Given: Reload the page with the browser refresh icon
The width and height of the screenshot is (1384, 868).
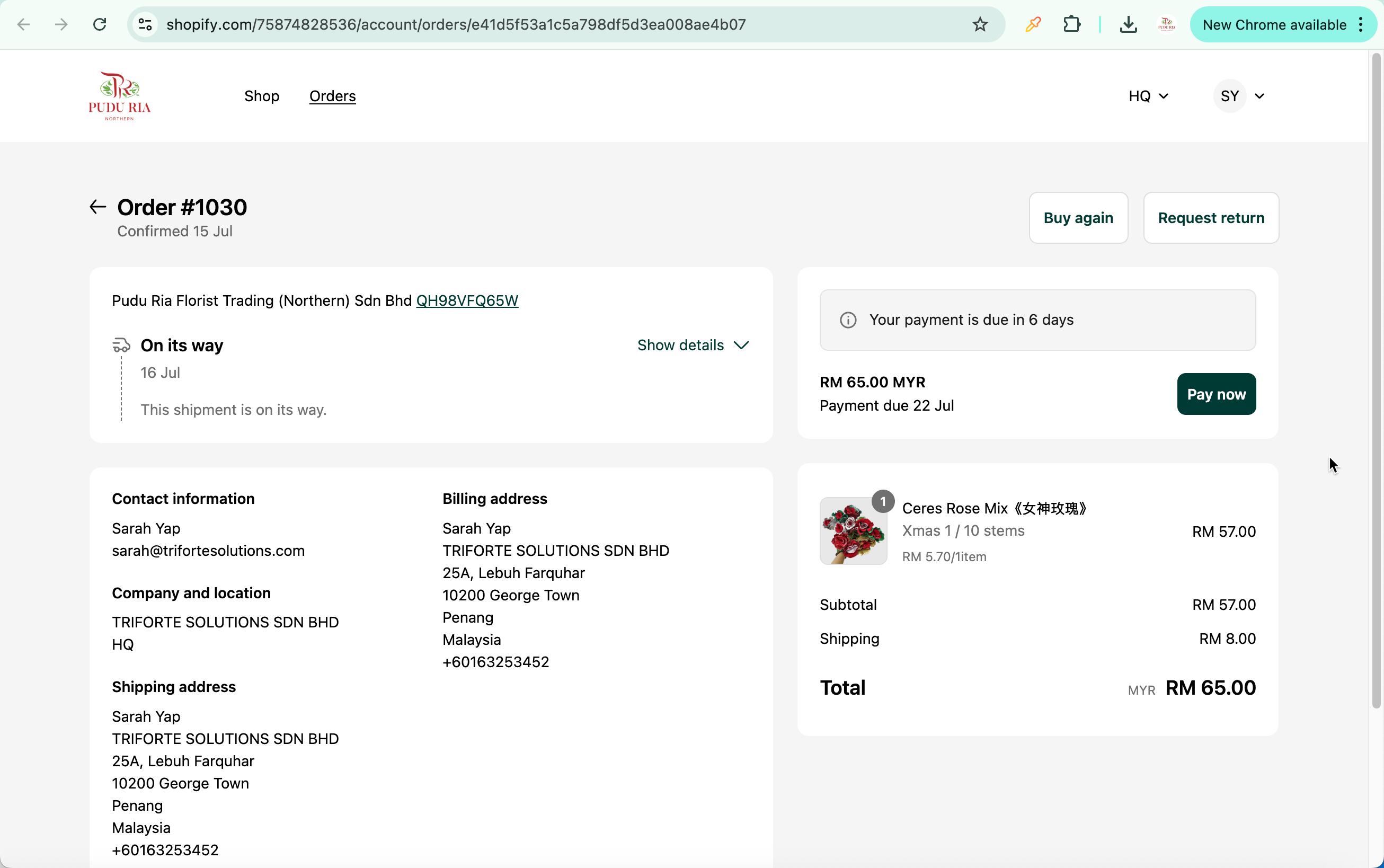Looking at the screenshot, I should click(100, 25).
